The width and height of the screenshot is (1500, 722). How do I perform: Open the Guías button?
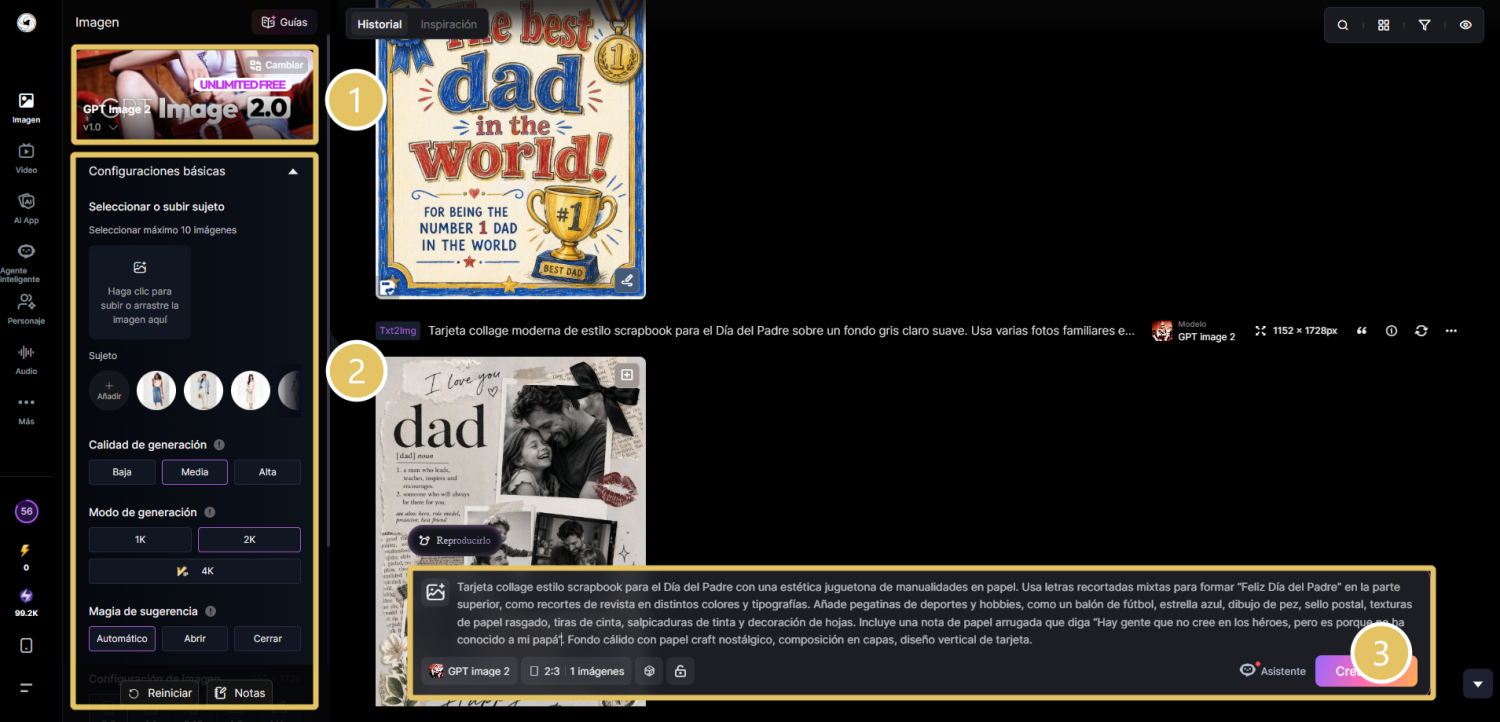pyautogui.click(x=284, y=22)
